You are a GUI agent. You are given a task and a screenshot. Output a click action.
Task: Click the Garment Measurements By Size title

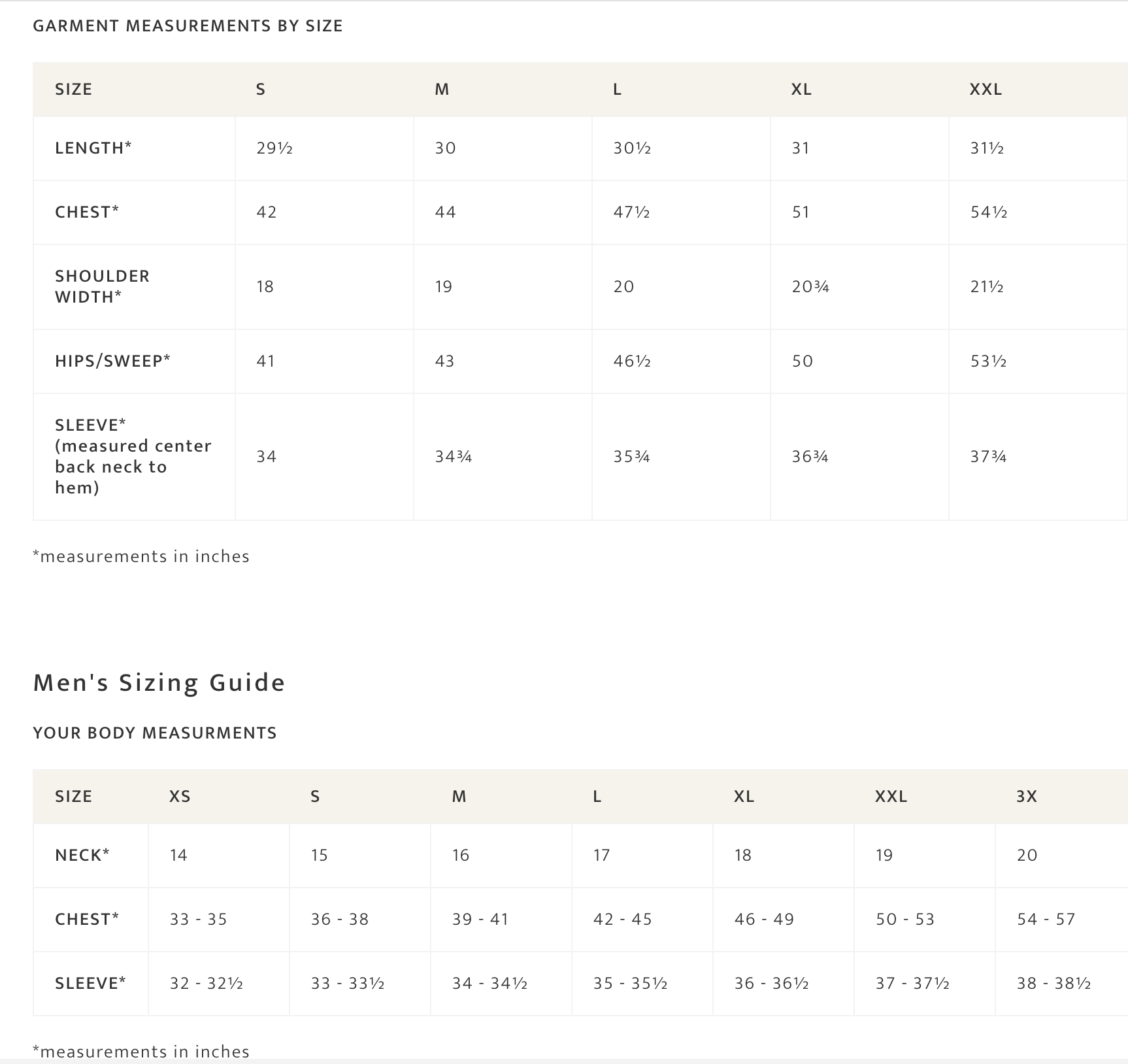[x=188, y=26]
